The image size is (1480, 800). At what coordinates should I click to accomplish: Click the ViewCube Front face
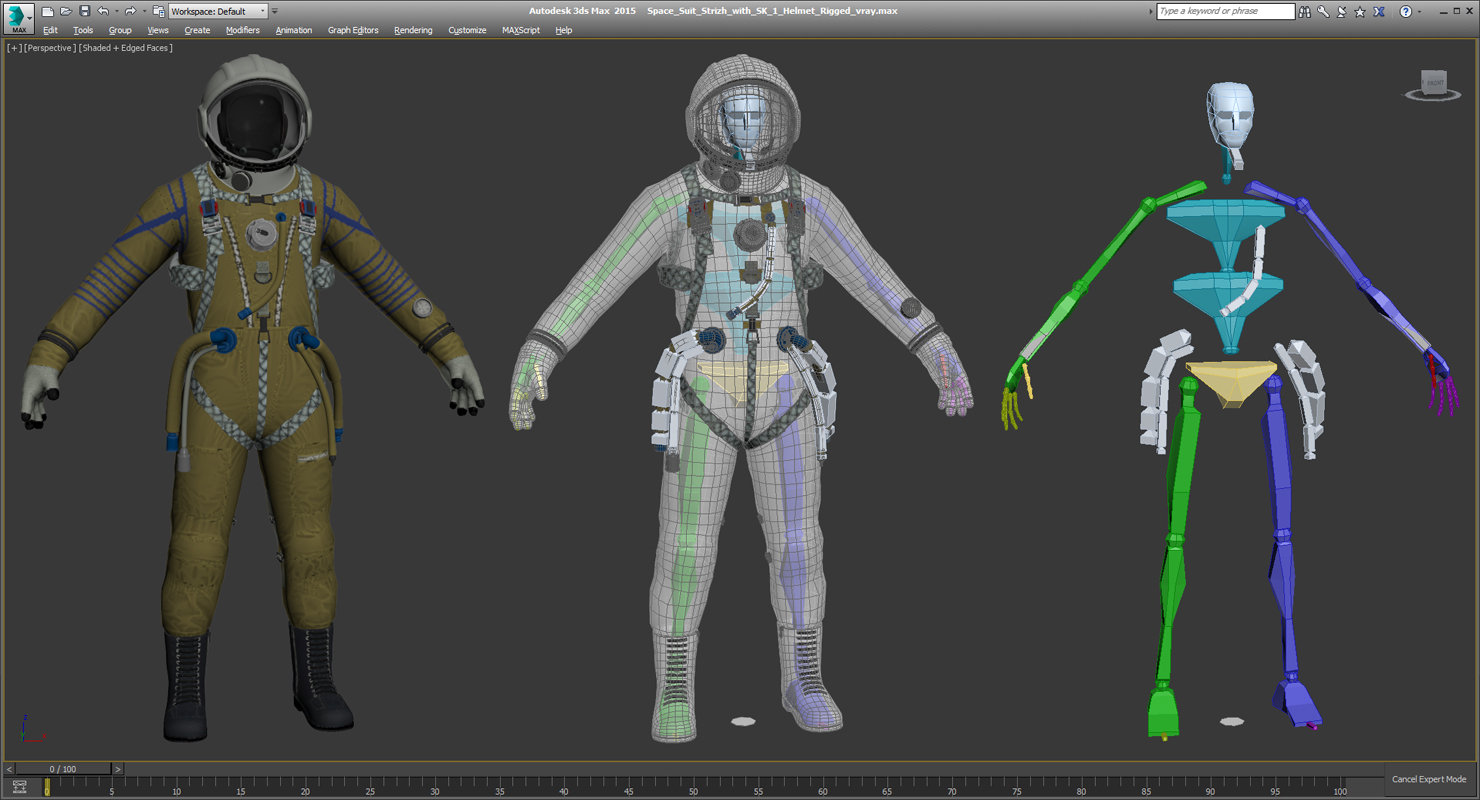tap(1434, 82)
